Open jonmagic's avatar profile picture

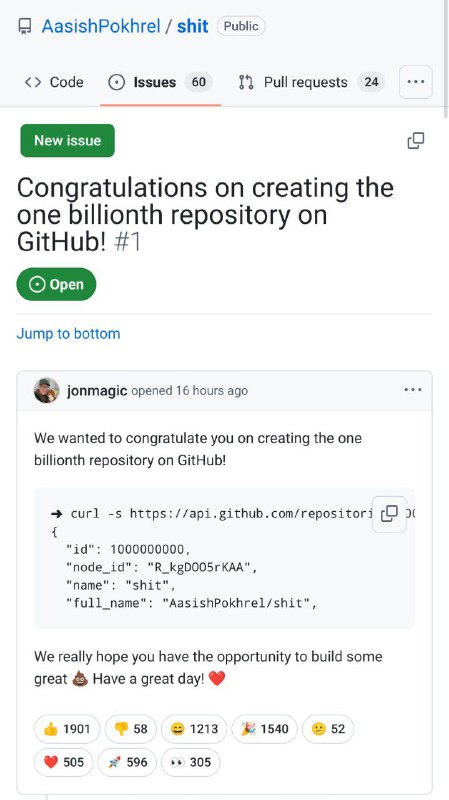click(x=46, y=391)
